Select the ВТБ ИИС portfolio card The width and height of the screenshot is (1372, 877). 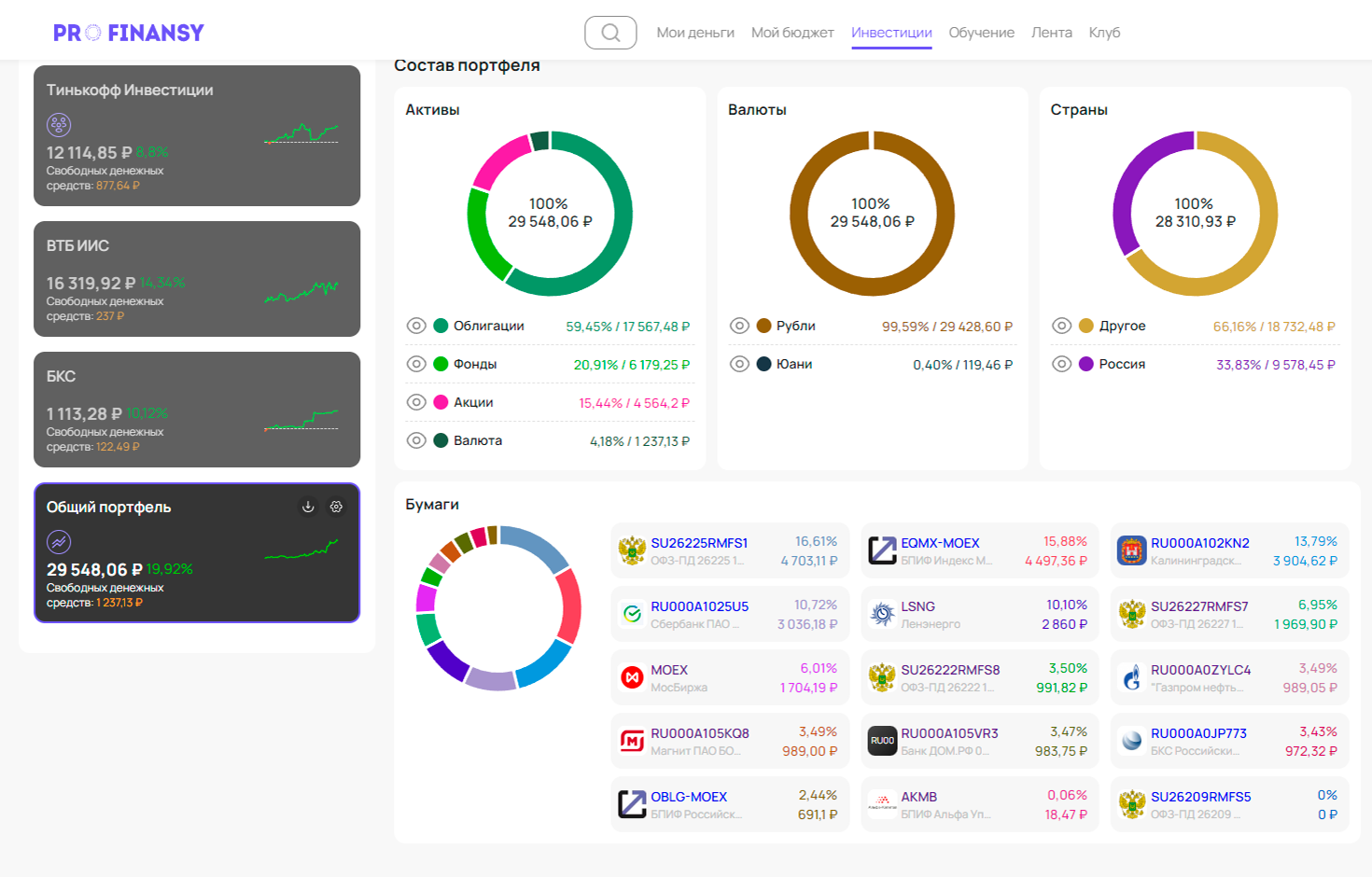197,279
